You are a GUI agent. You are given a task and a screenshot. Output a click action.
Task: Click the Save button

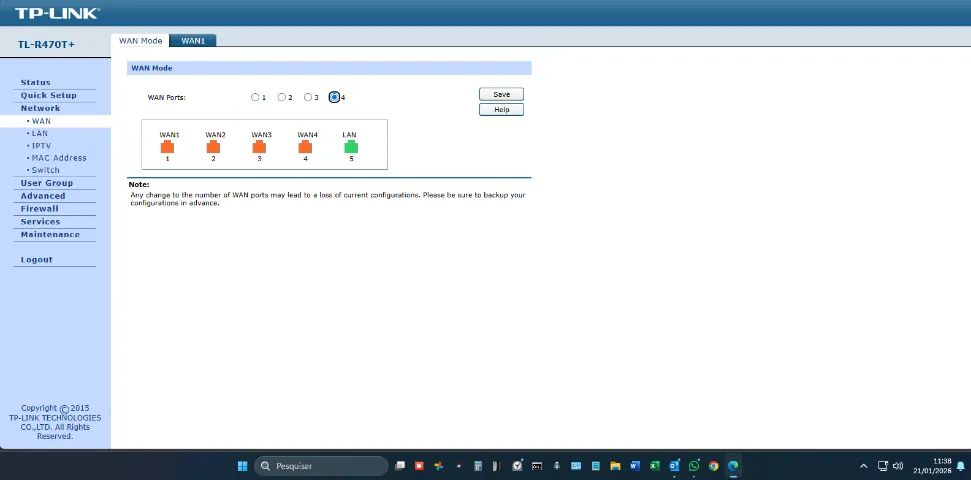[x=502, y=94]
